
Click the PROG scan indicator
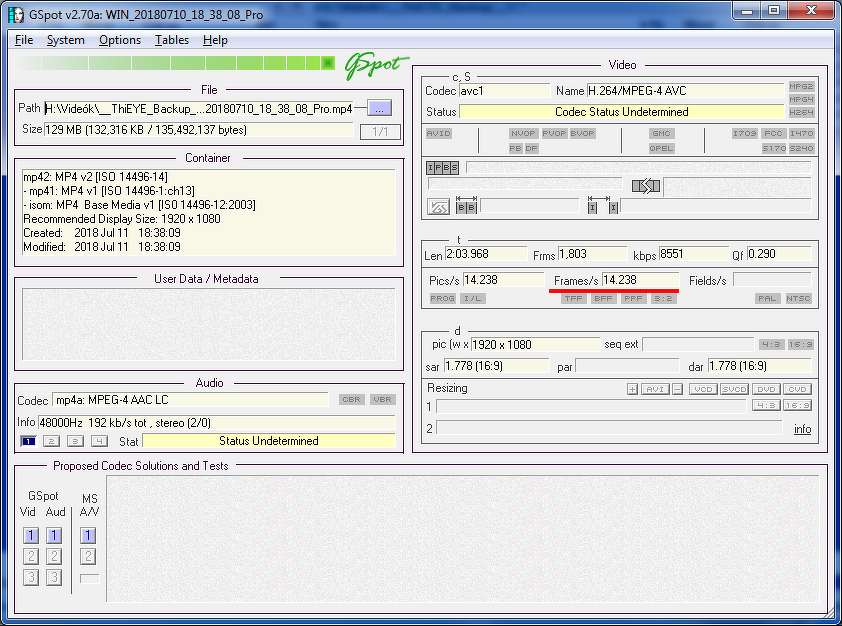tap(442, 299)
